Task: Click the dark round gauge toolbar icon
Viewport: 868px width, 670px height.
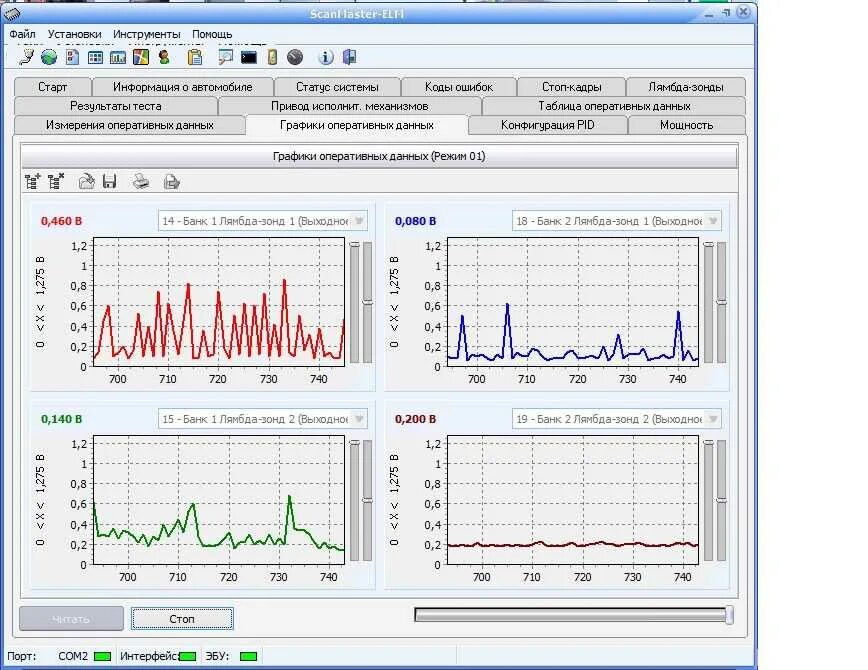Action: 295,57
